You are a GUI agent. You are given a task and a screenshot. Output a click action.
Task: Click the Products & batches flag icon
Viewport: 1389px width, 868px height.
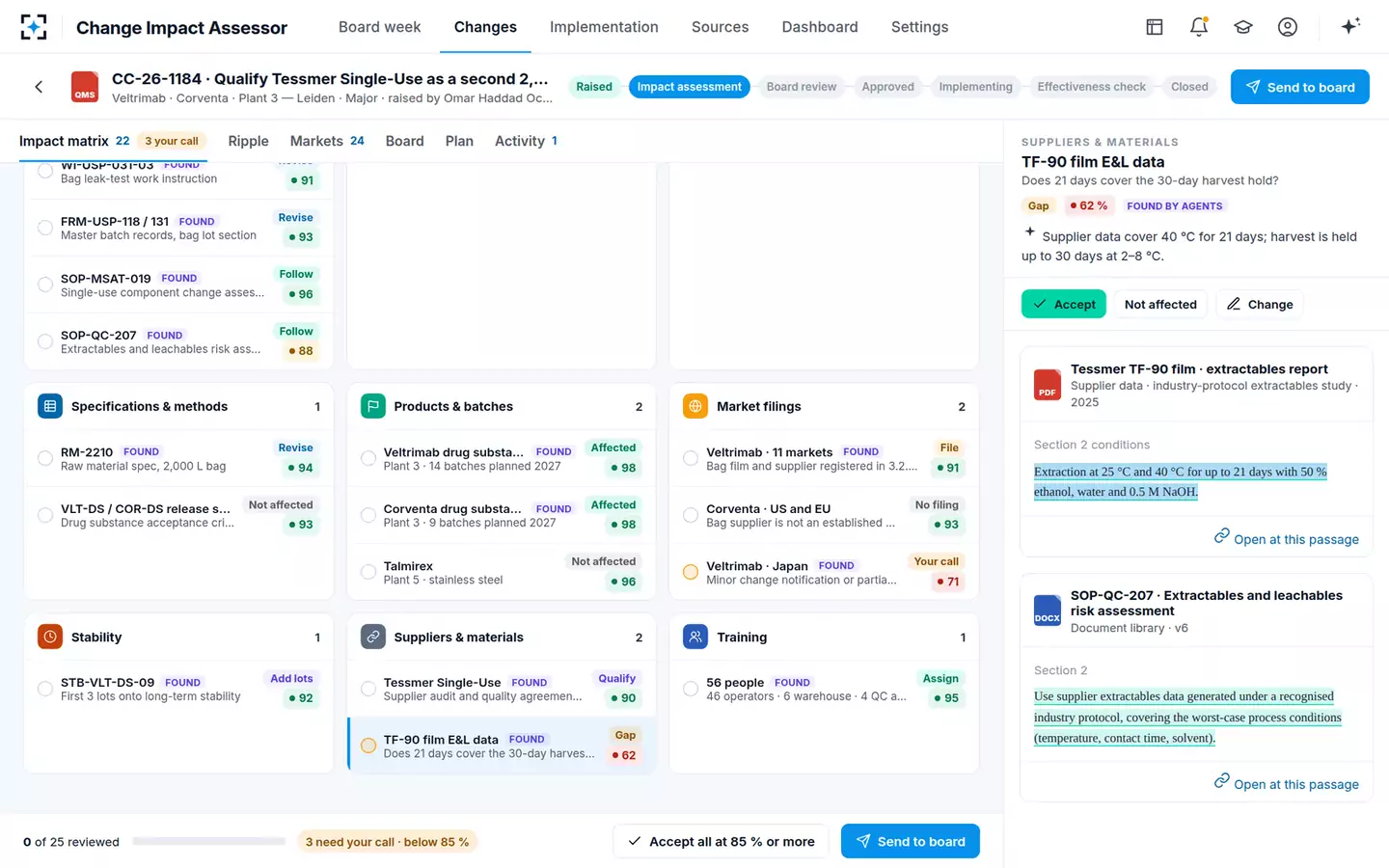[x=372, y=406]
